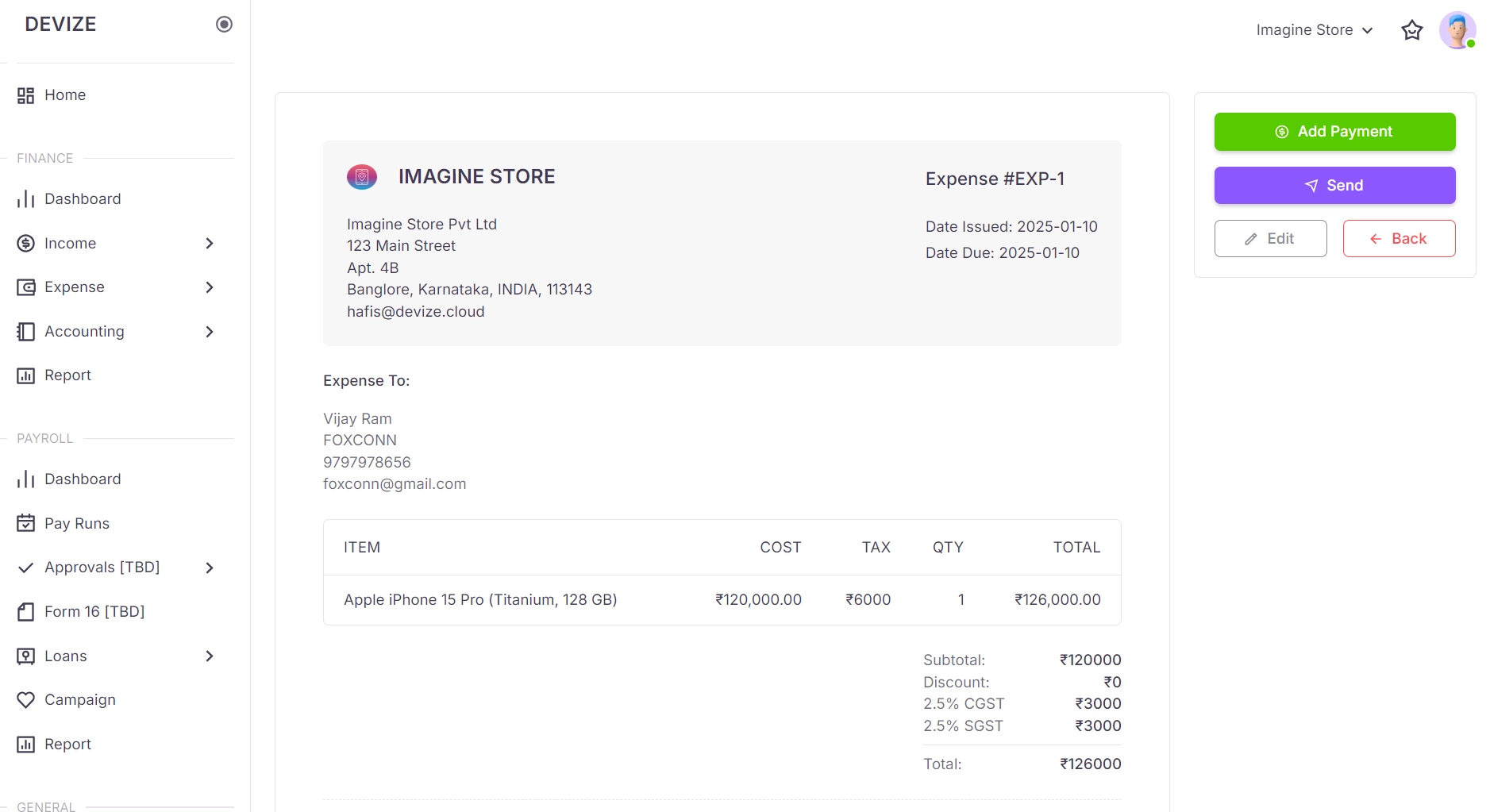1490x812 pixels.
Task: Click the ₹6000 tax cell
Action: click(868, 600)
